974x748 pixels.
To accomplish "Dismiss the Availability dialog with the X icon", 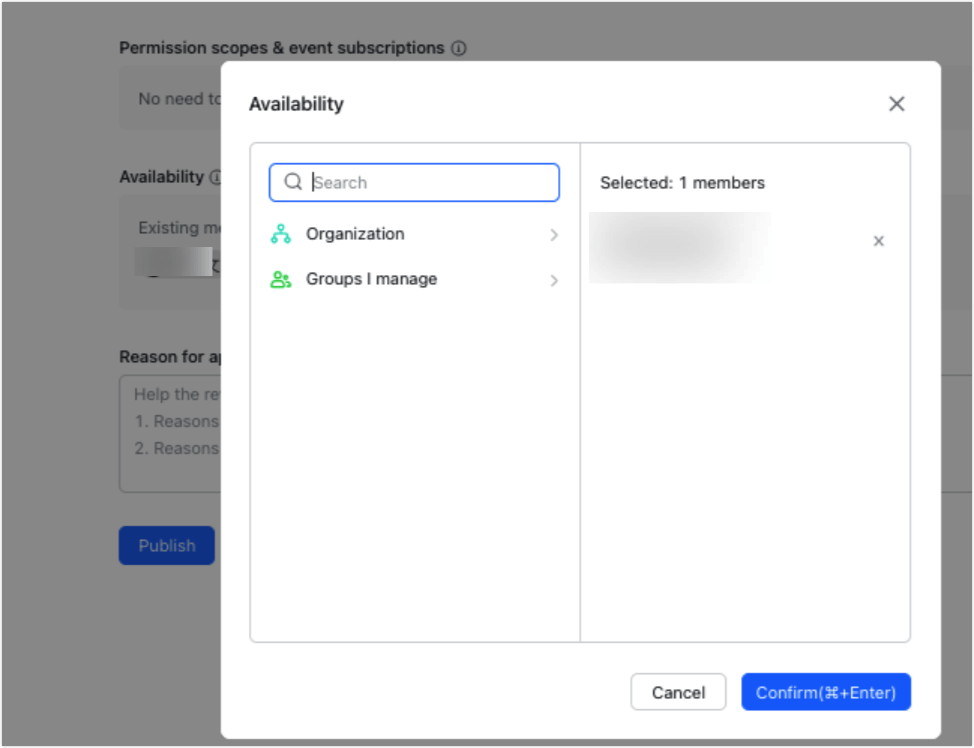I will [x=896, y=103].
